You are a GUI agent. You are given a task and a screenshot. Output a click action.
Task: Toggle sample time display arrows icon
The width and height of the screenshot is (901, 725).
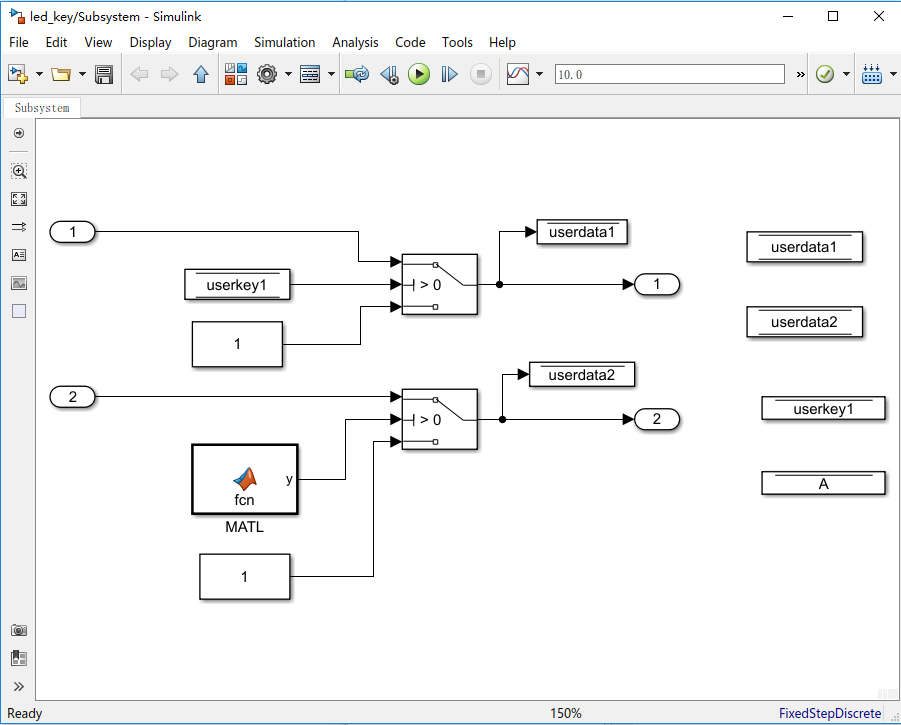coord(19,227)
